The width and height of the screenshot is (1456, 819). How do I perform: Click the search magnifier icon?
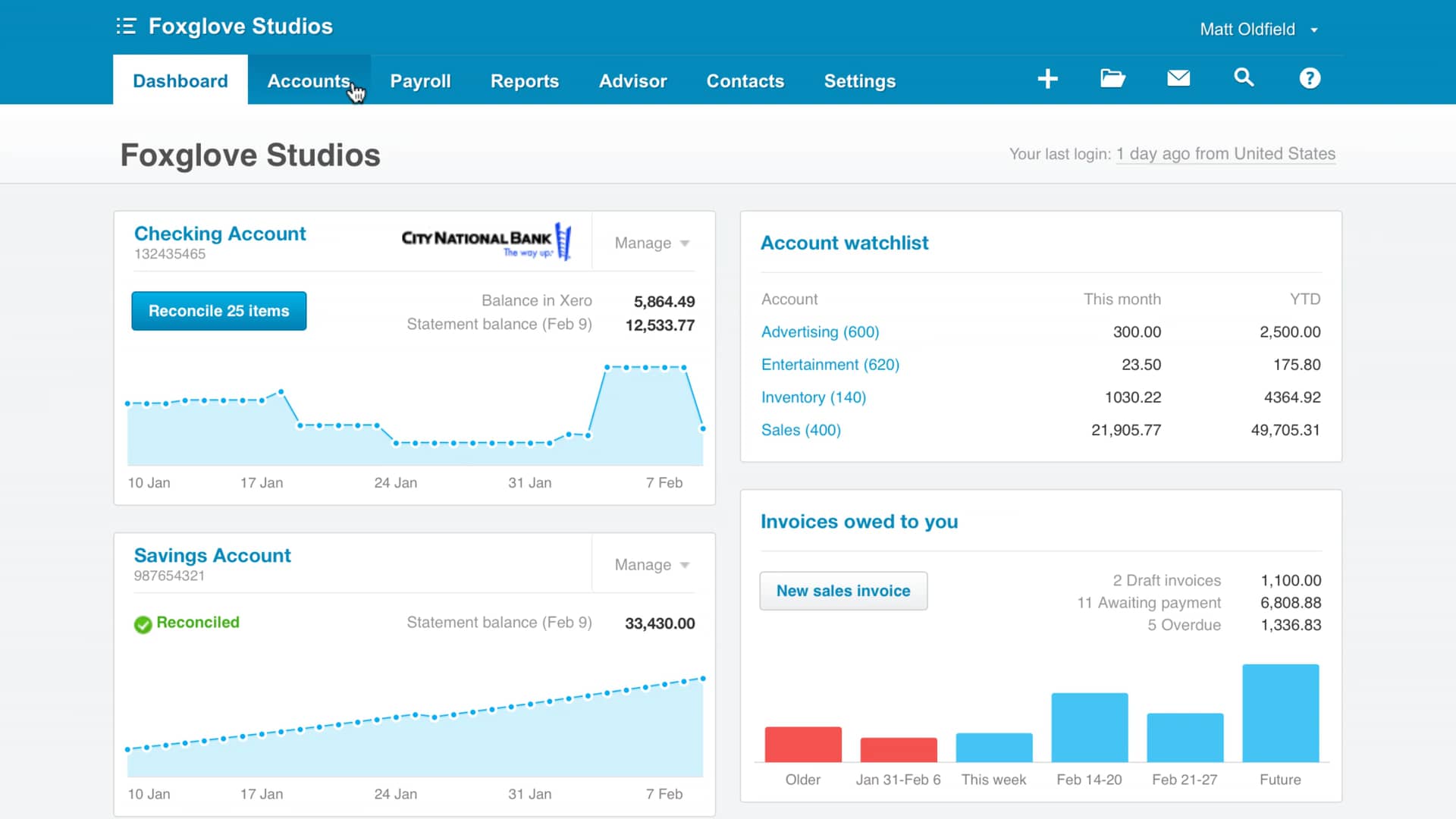pos(1244,78)
